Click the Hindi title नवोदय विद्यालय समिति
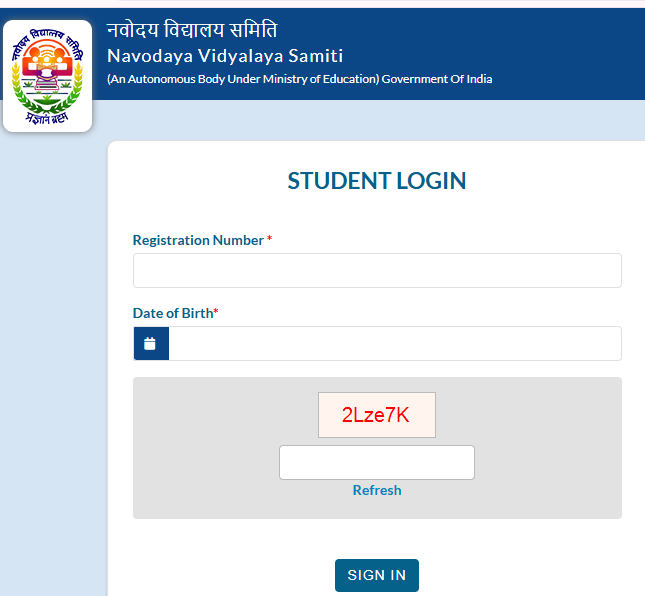 (192, 30)
